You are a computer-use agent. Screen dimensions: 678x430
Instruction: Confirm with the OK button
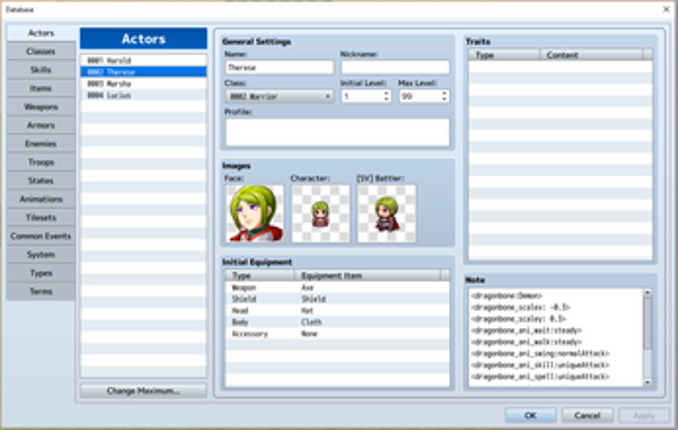point(531,416)
